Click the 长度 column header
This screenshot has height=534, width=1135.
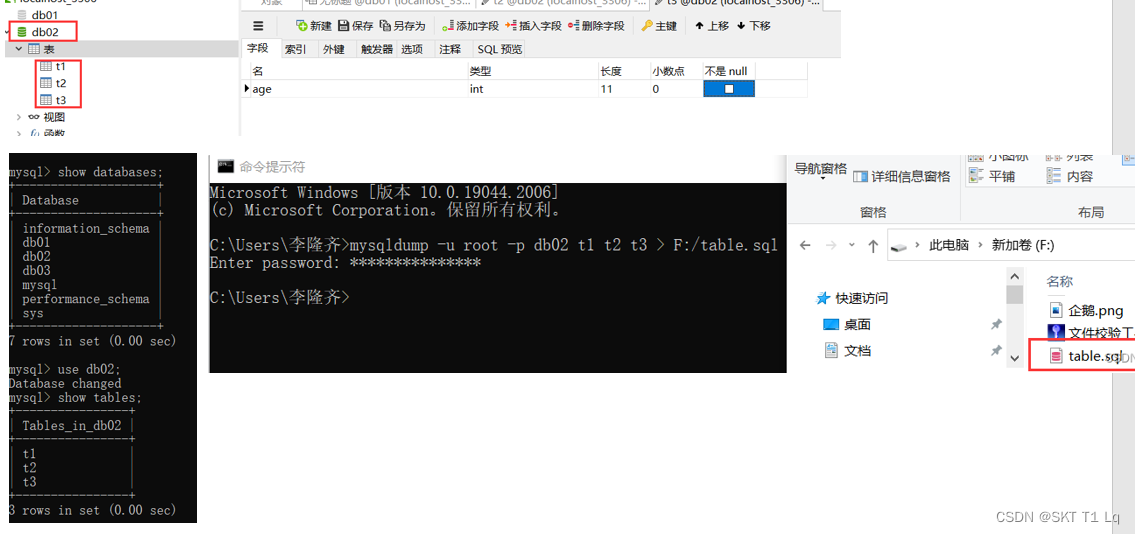click(x=623, y=71)
